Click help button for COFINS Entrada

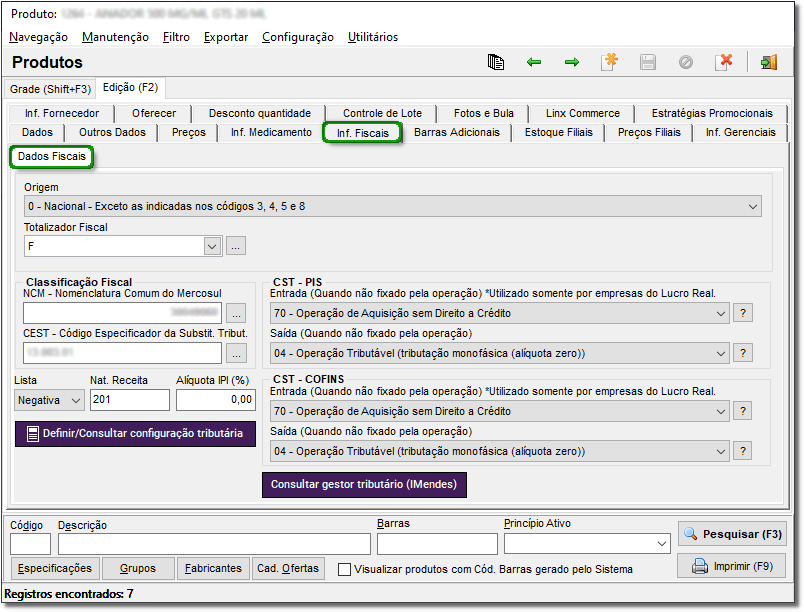pyautogui.click(x=743, y=411)
